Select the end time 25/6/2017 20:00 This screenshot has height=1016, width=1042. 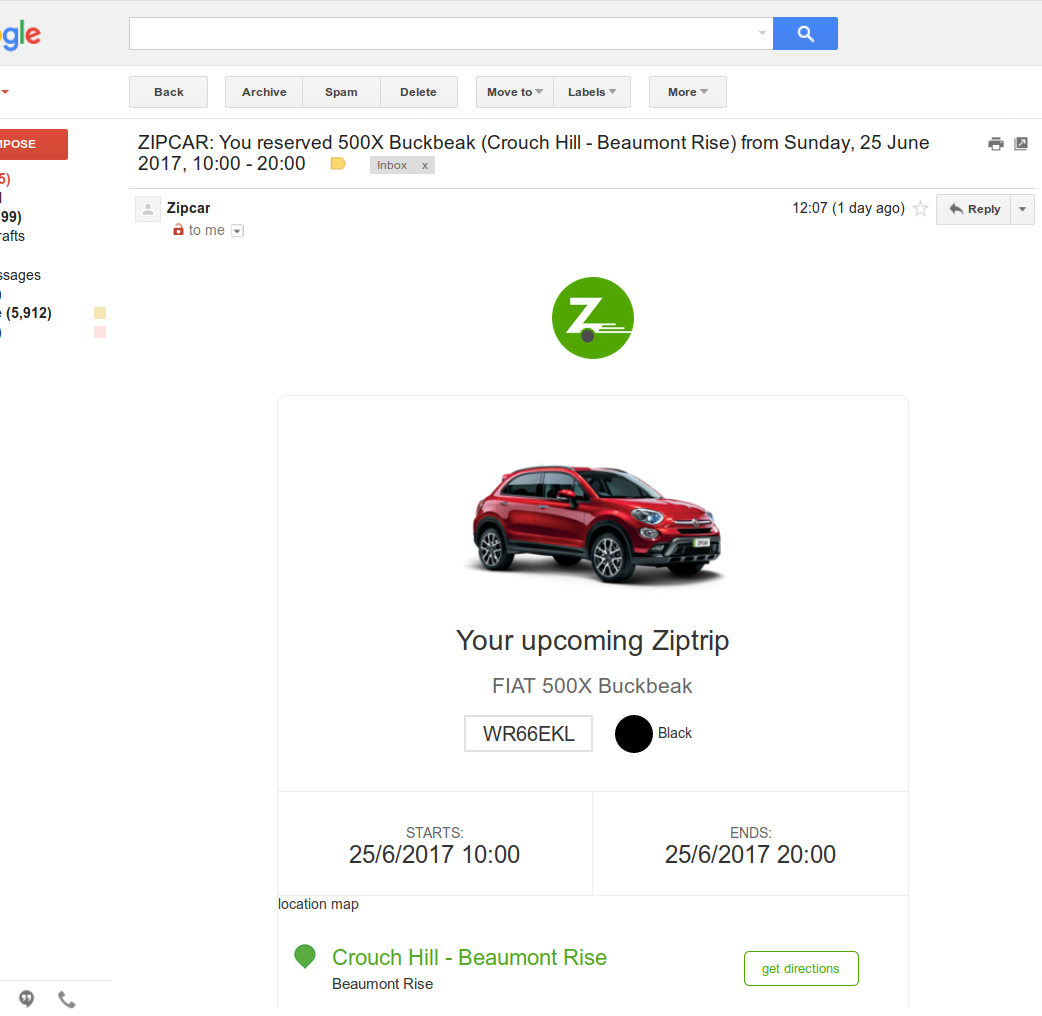[x=750, y=854]
